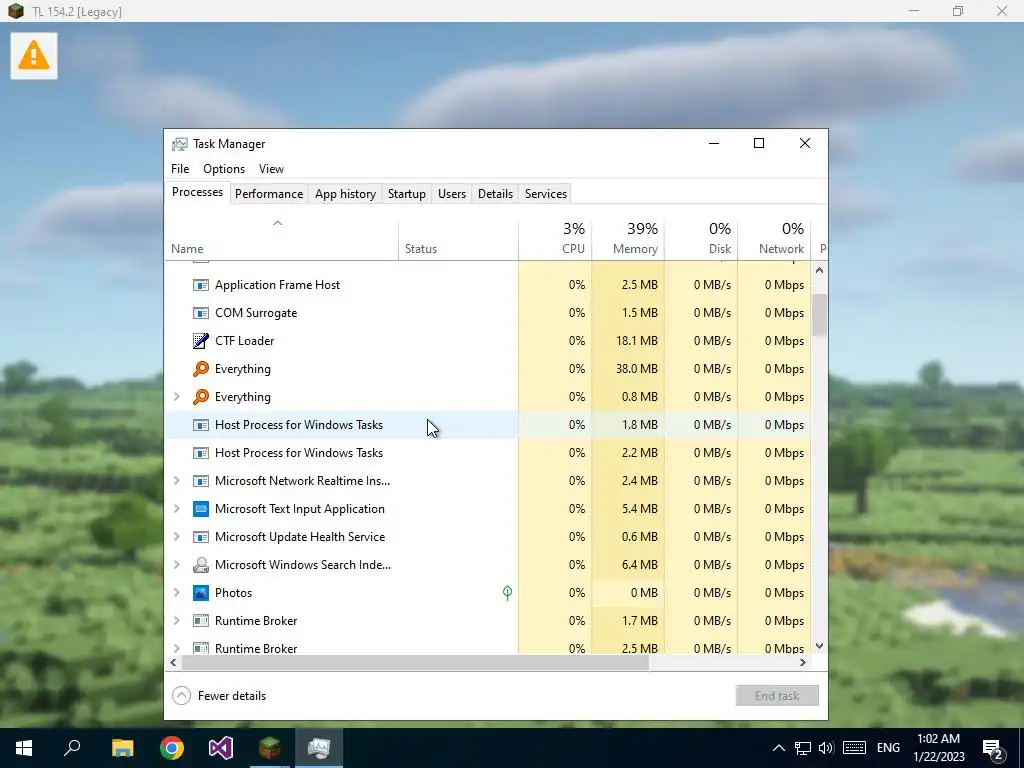Open the touch keyboard tray icon
Screen dimensions: 1024x768
[854, 748]
